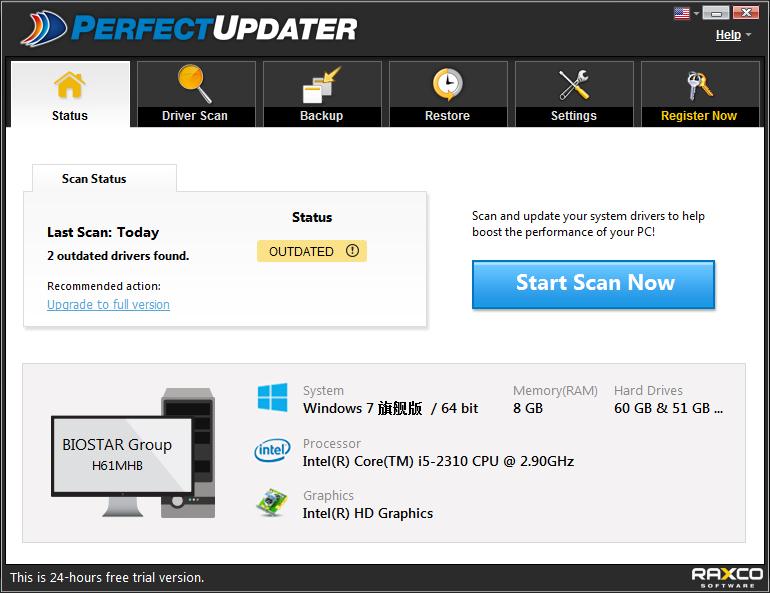Select the Scan Status panel tab
Screen dimensions: 770x593
pos(104,178)
